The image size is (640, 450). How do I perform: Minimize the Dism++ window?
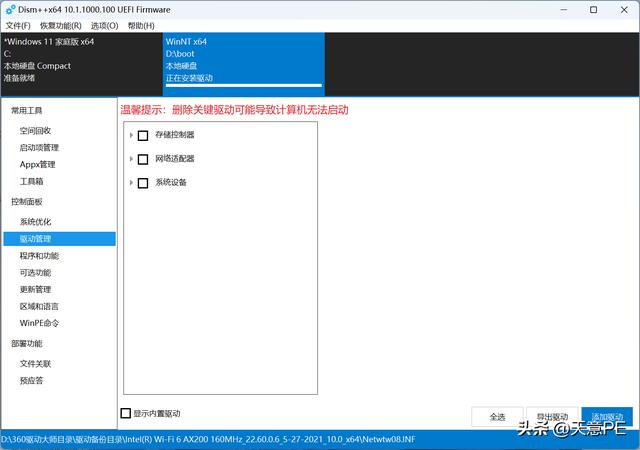564,9
